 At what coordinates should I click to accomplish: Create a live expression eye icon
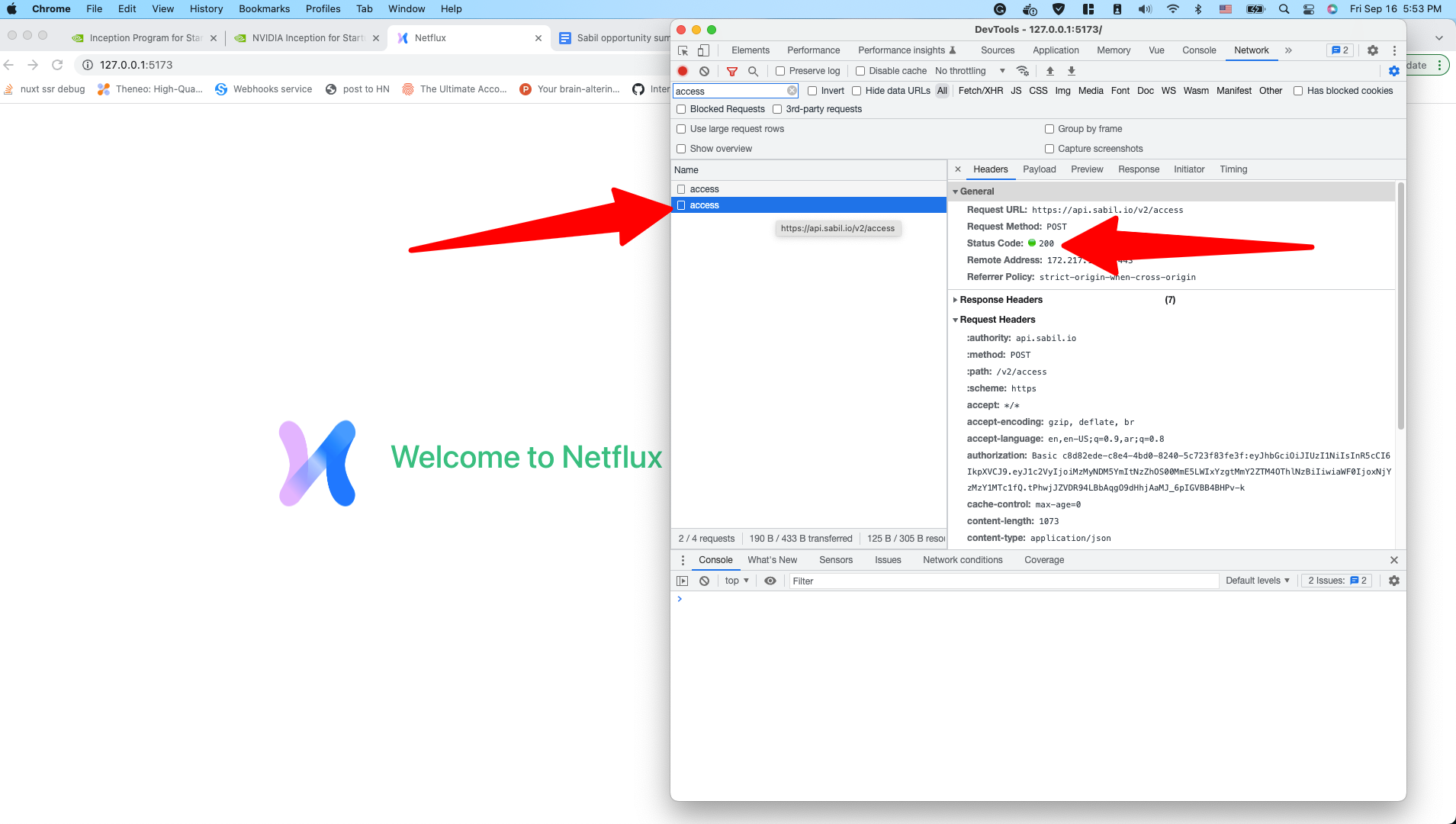coord(770,581)
